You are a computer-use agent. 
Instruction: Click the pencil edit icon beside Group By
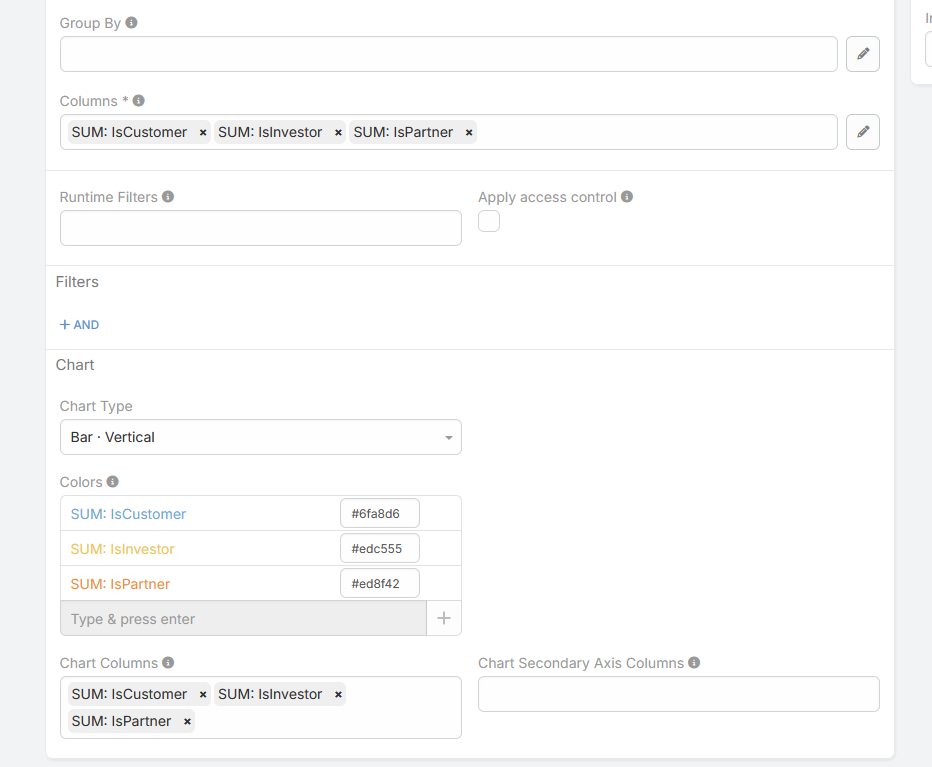click(x=862, y=54)
